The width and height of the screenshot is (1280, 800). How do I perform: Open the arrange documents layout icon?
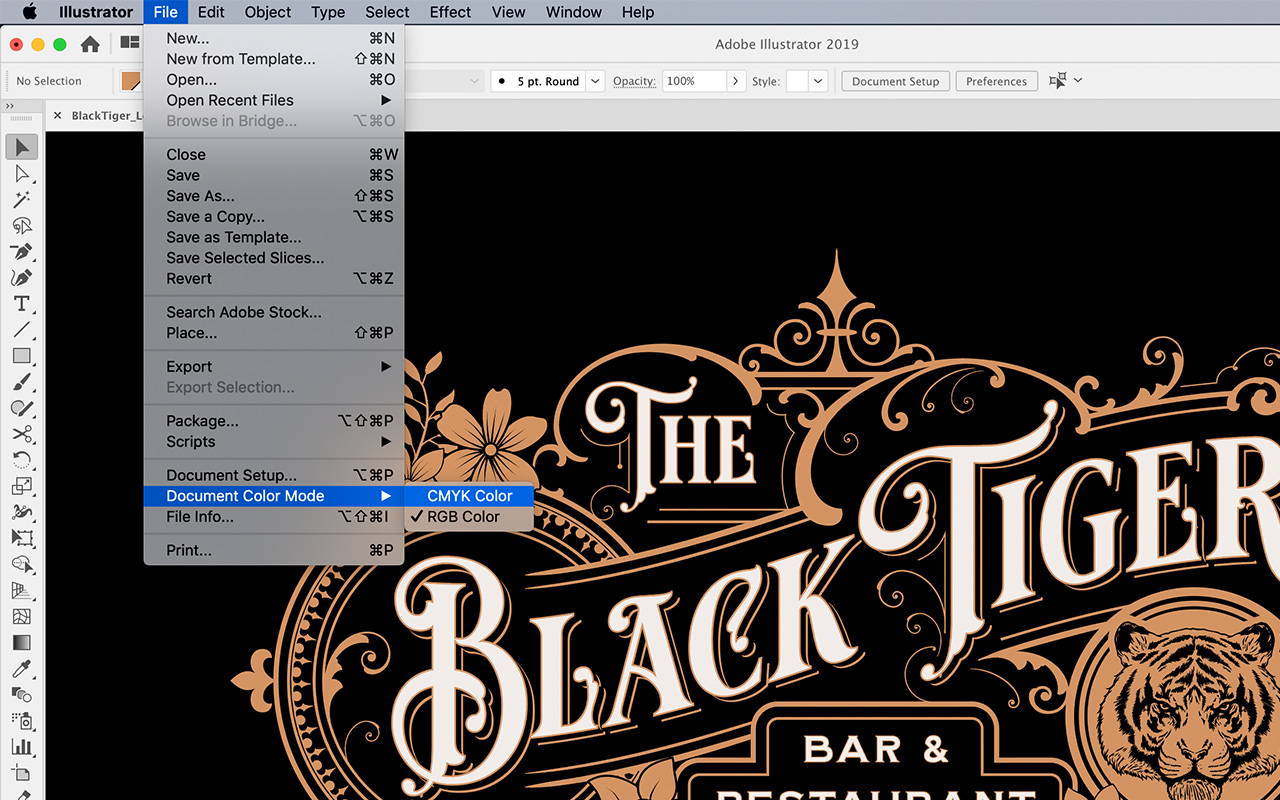(x=129, y=43)
